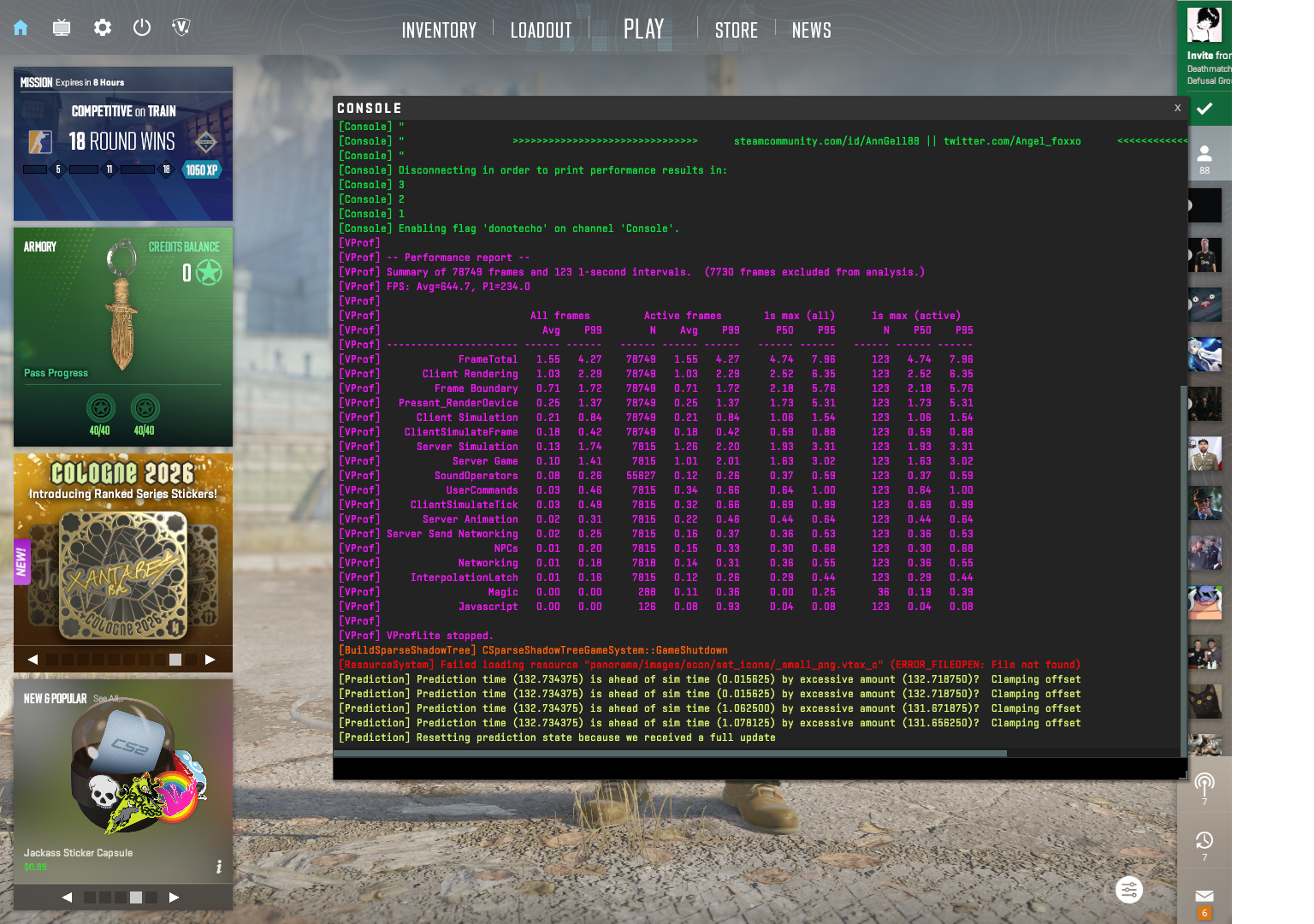Image resolution: width=1314 pixels, height=924 pixels.
Task: Open the rank shield icon
Action: pyautogui.click(x=181, y=27)
